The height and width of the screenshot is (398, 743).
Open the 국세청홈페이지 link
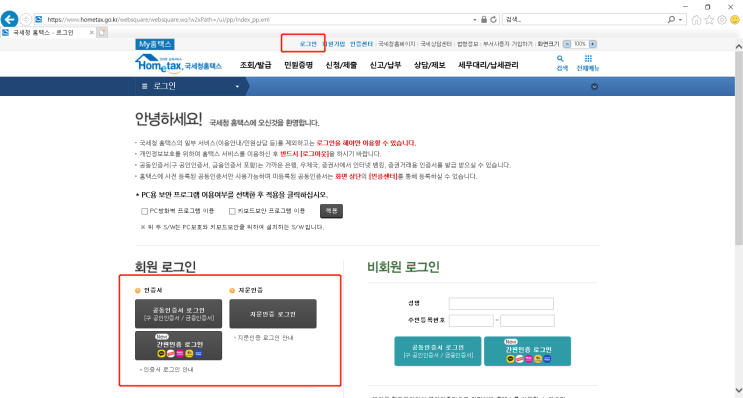click(396, 44)
